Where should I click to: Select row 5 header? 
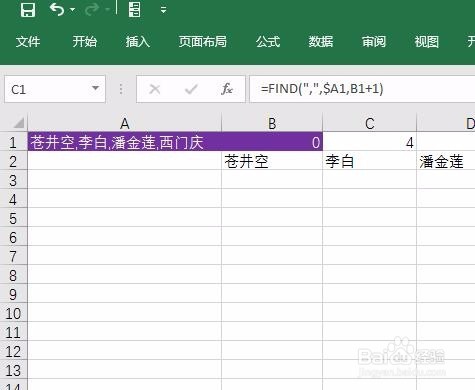pos(13,219)
